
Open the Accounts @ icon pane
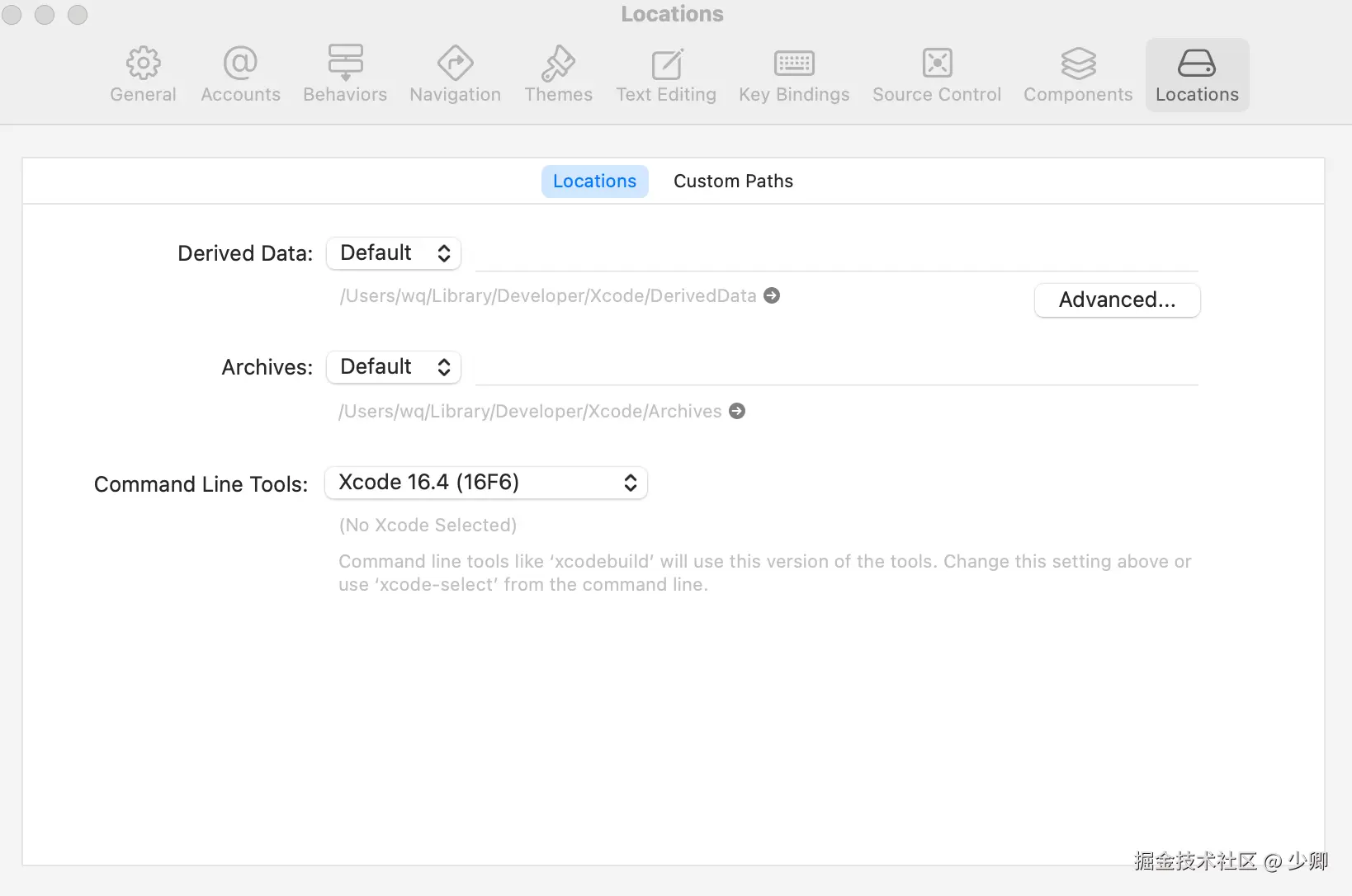point(240,63)
